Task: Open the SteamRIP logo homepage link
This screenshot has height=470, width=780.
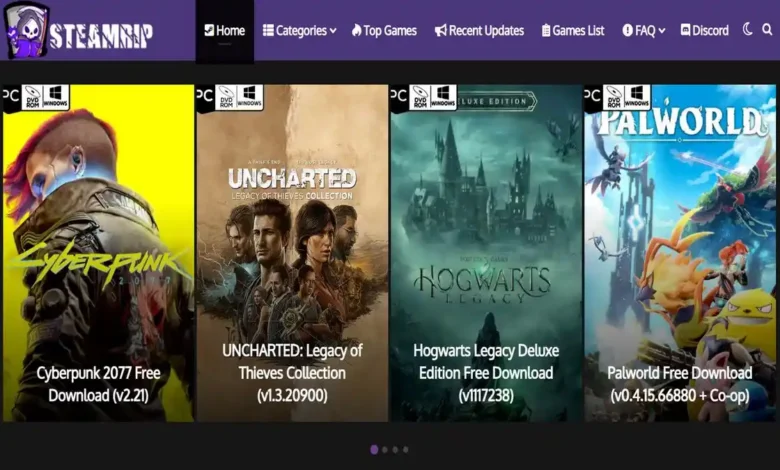Action: coord(78,30)
